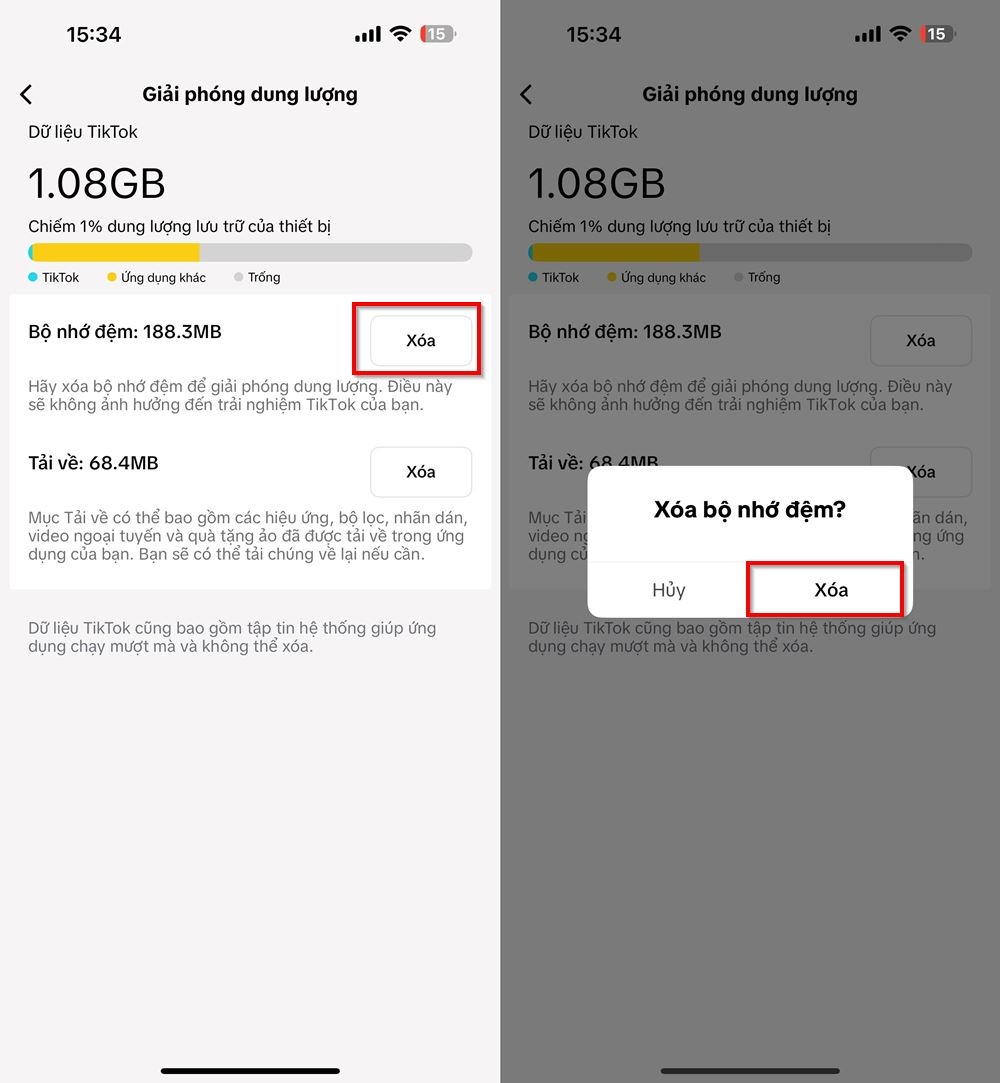Tap battery indicator on left phone screen
The image size is (1000, 1083).
point(437,34)
